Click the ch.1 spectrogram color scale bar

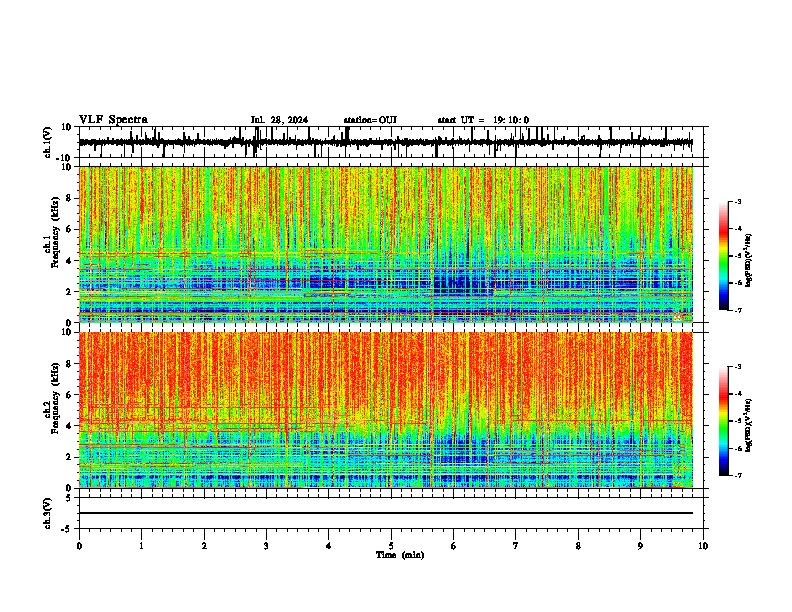(724, 256)
